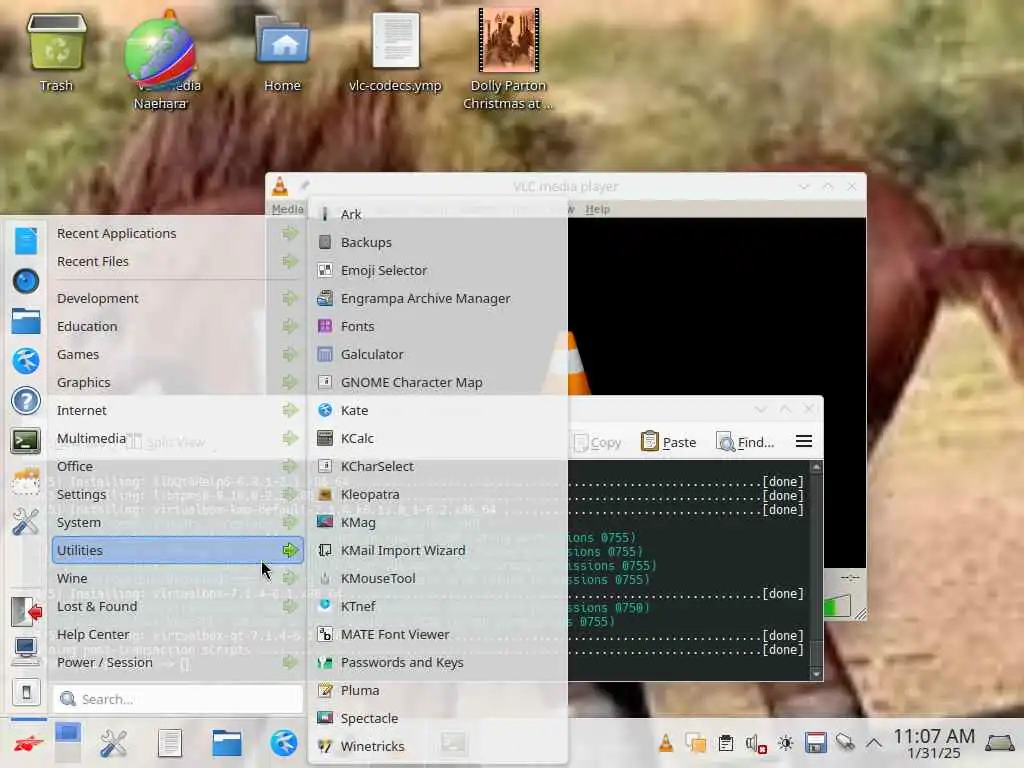Open Help Center from the launcher
Image resolution: width=1024 pixels, height=768 pixels.
178,635
